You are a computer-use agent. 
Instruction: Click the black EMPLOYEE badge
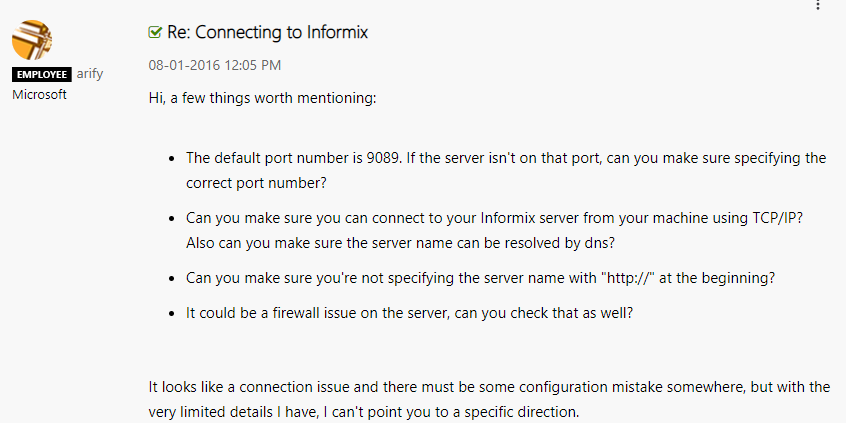pos(42,74)
